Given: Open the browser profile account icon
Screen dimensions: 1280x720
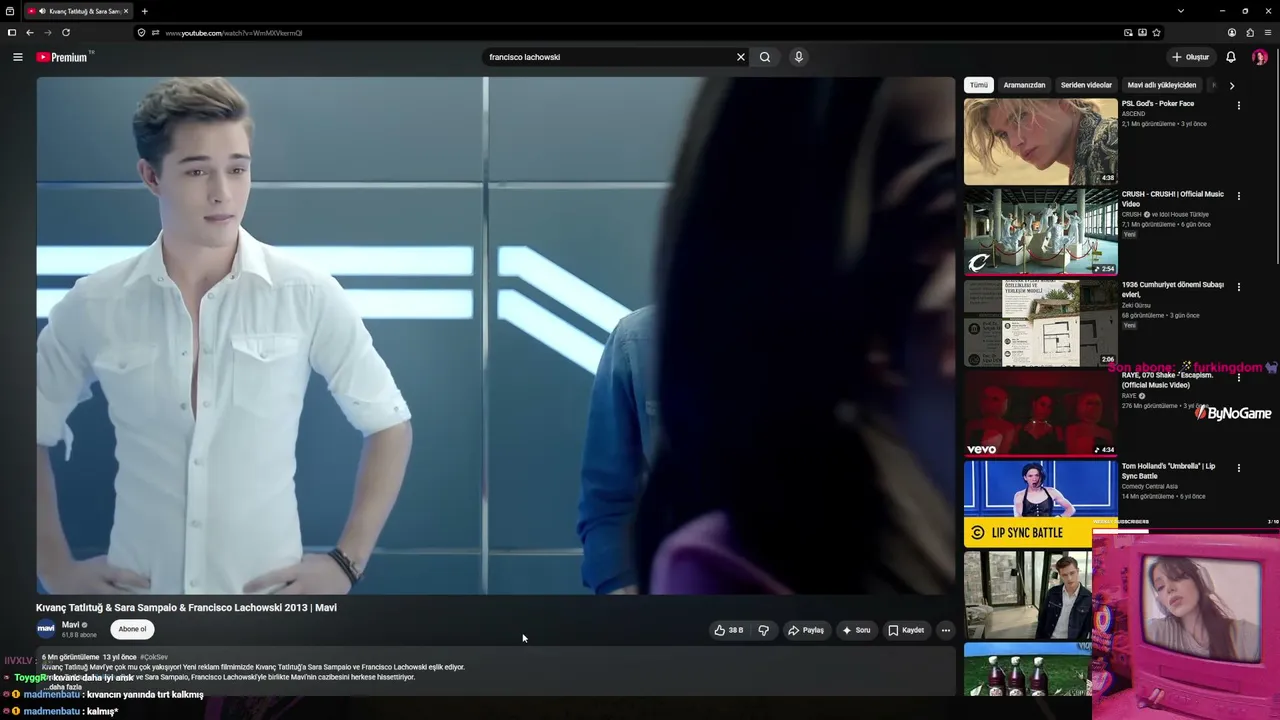Looking at the screenshot, I should click(1232, 33).
